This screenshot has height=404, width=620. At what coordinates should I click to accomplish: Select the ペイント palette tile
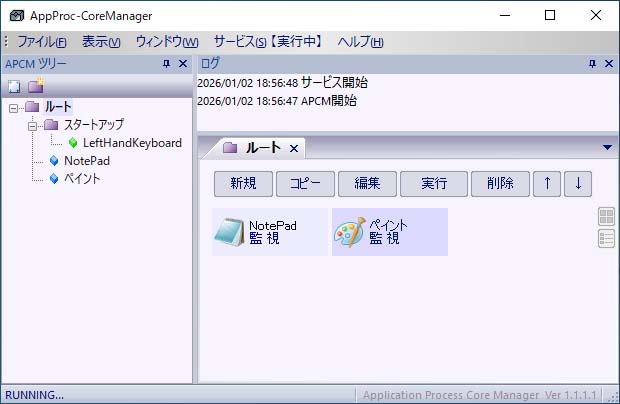[389, 232]
